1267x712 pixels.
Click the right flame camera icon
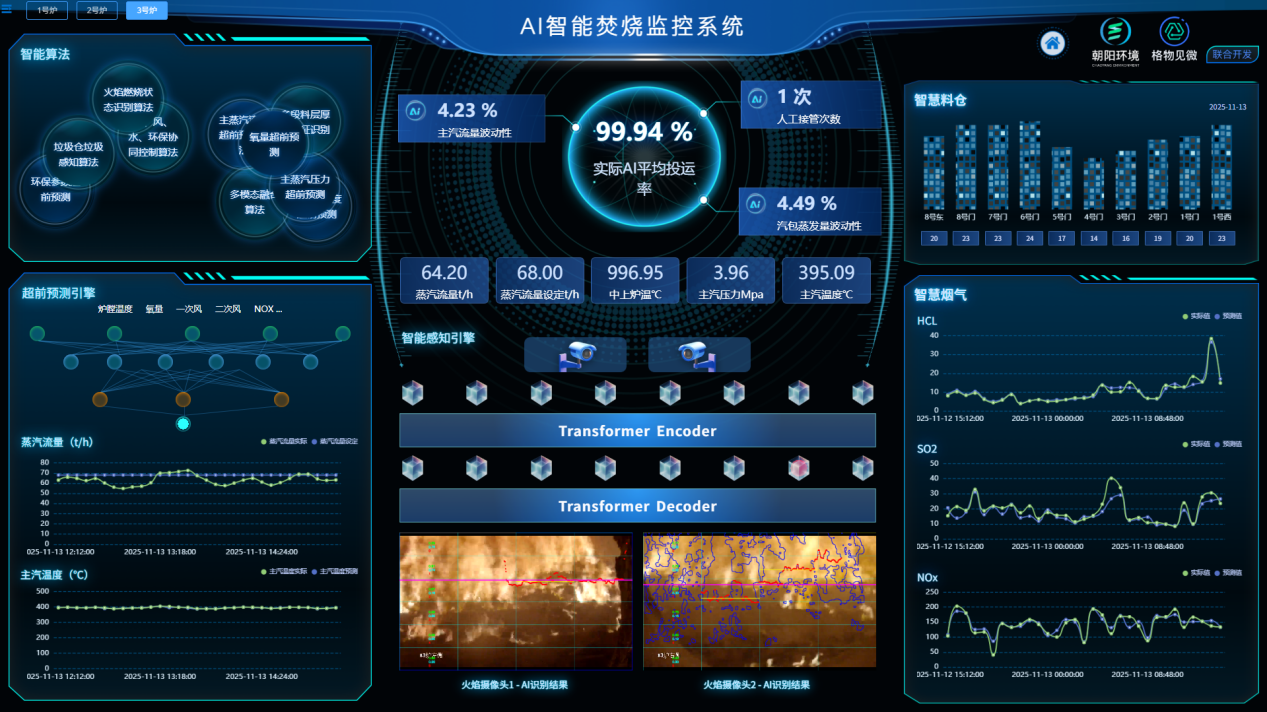coord(698,354)
